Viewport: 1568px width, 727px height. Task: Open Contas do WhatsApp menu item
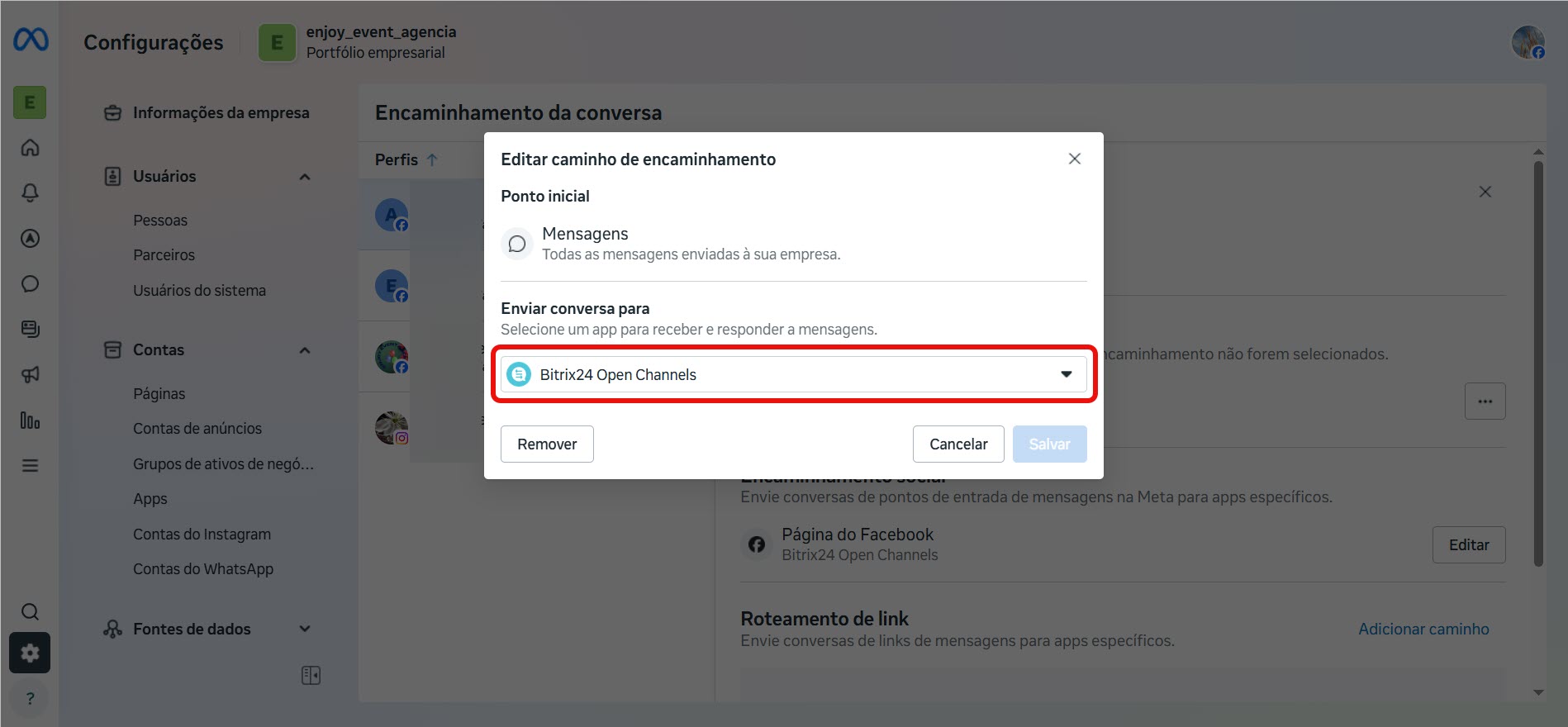(203, 569)
